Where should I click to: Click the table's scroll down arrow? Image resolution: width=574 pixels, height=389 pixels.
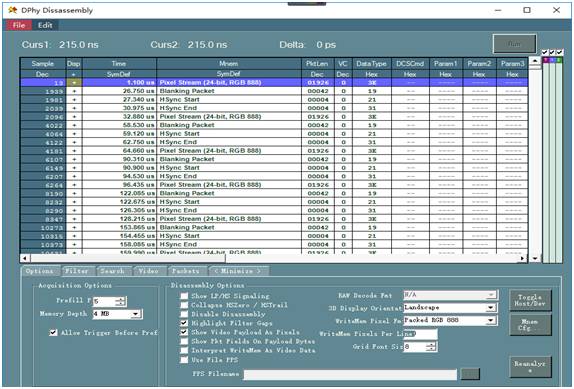[535, 258]
